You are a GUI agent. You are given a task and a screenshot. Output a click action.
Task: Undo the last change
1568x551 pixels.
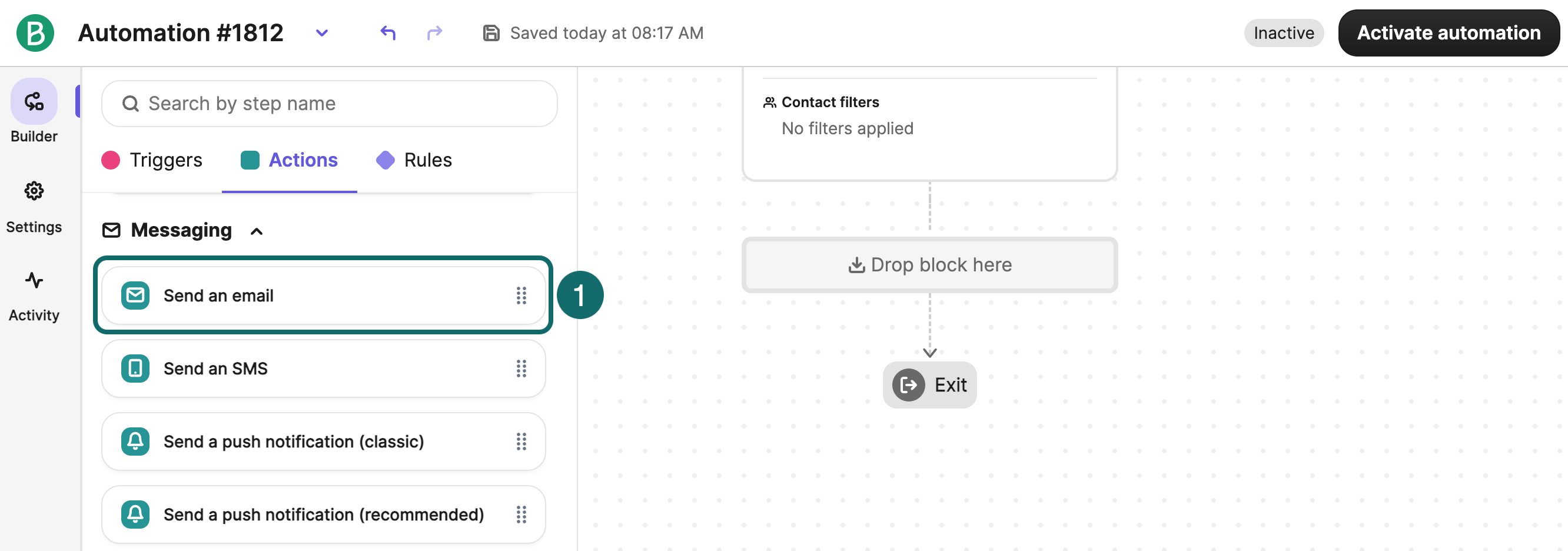tap(388, 32)
